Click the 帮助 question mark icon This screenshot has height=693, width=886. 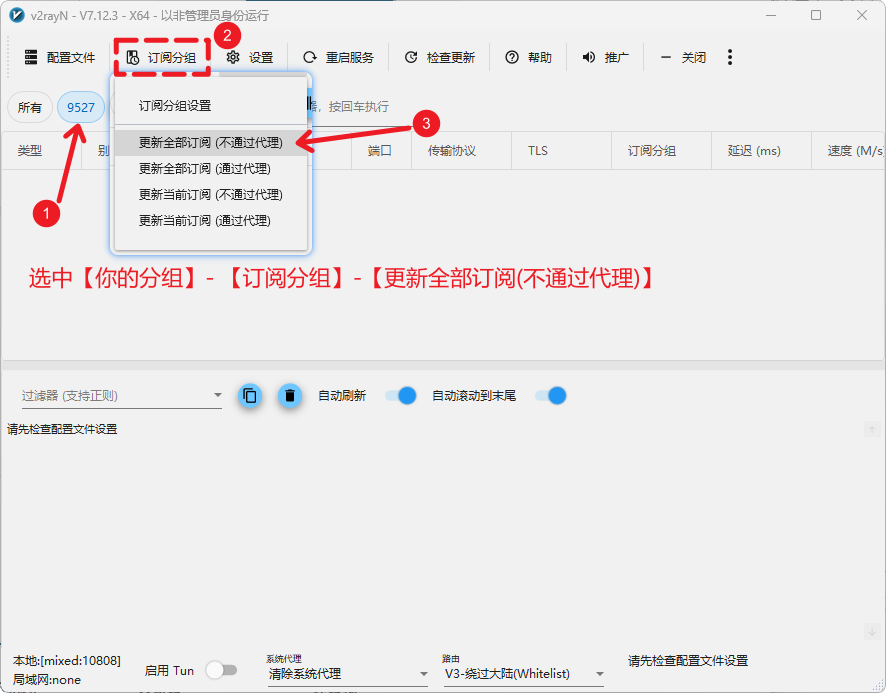pos(512,57)
